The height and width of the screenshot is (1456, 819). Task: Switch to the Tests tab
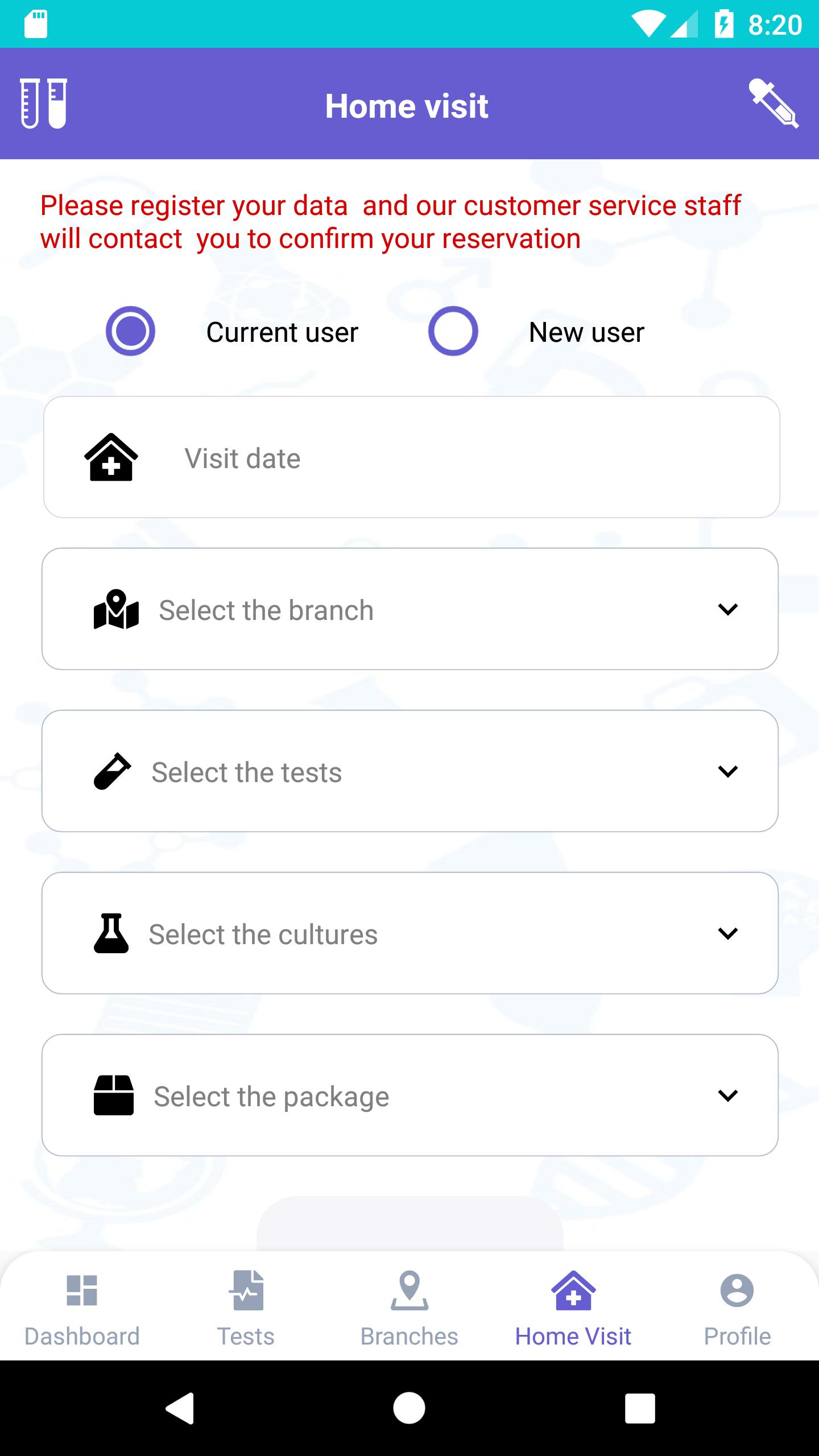coord(246,1309)
